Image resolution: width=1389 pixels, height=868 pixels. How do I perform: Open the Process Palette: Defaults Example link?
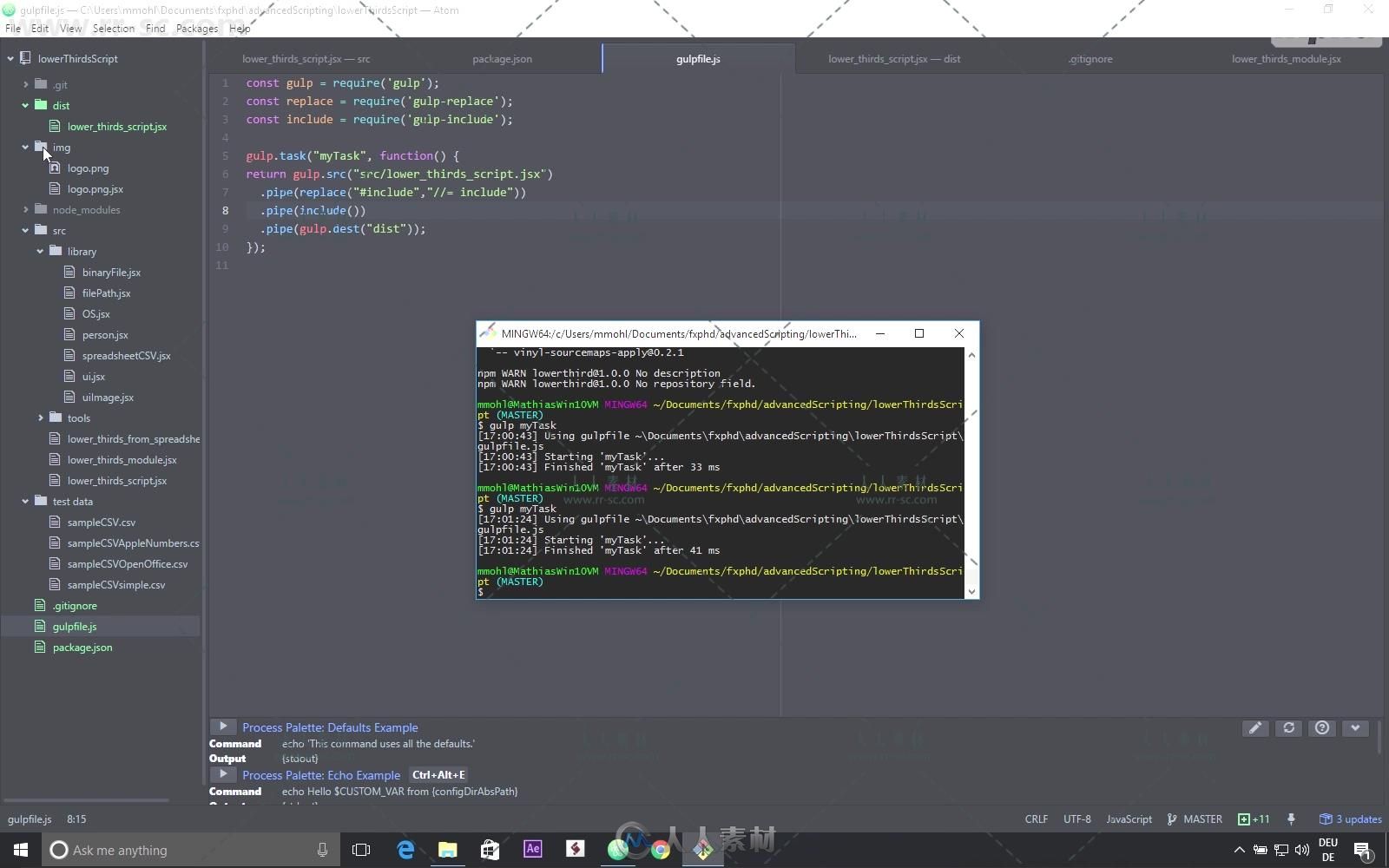pos(330,727)
